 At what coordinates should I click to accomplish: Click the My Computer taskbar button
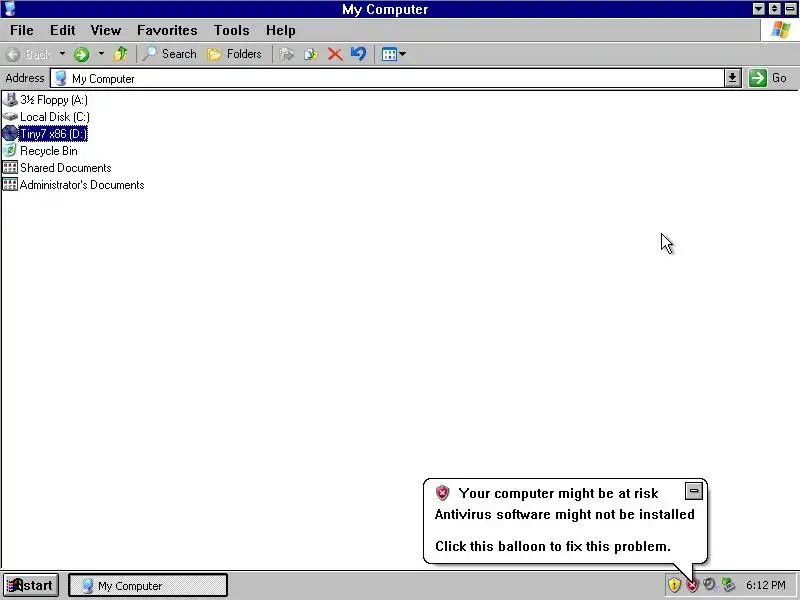148,585
